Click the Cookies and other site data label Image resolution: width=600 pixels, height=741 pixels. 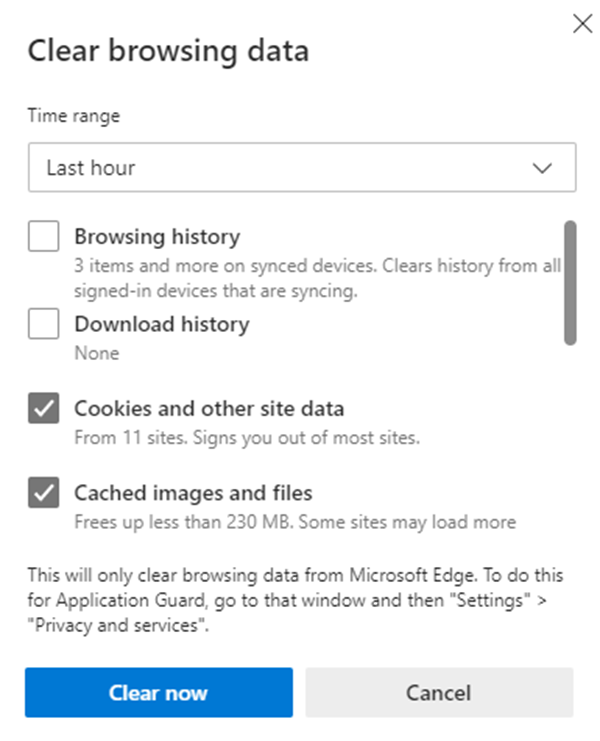(208, 408)
